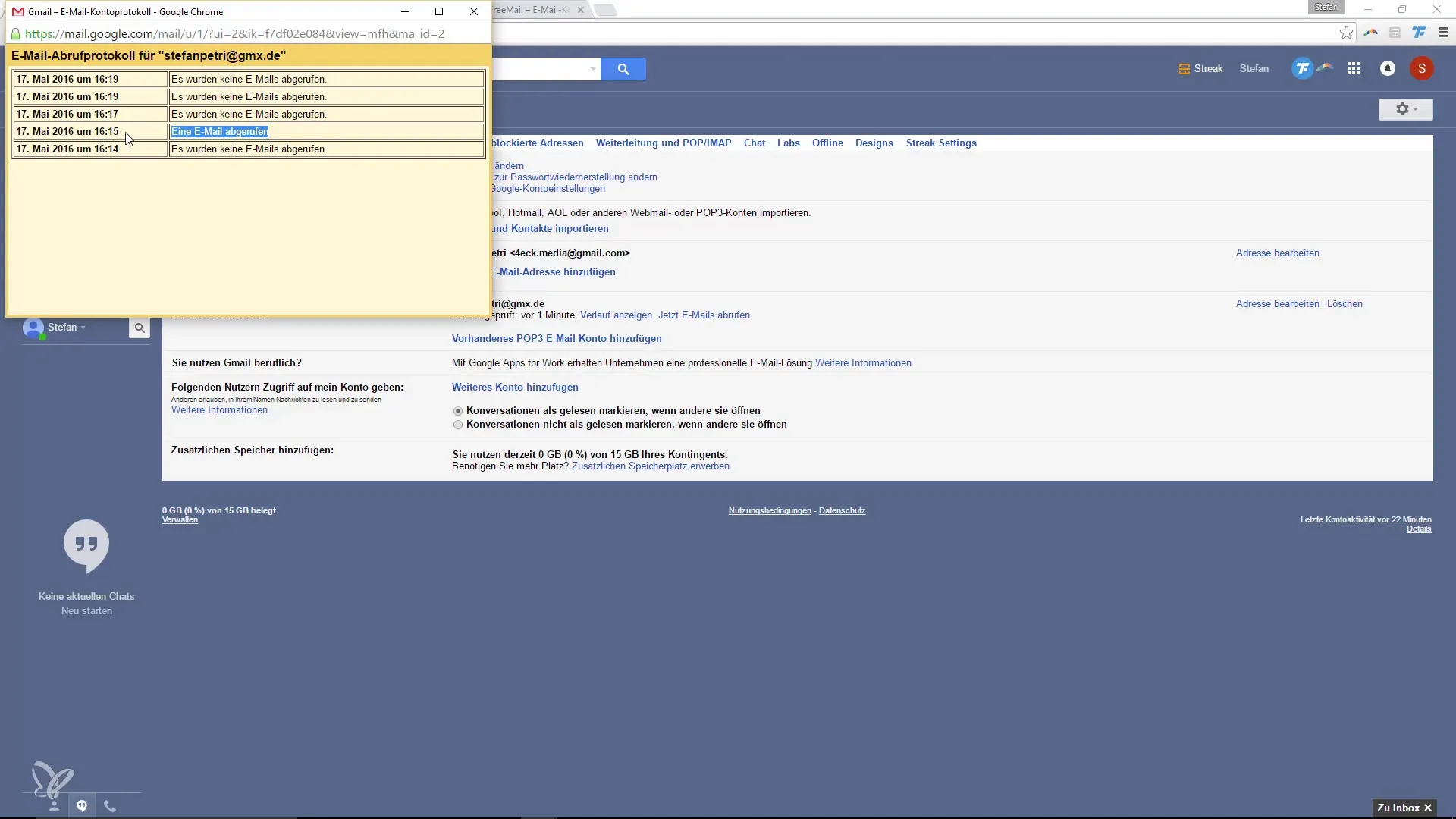Image resolution: width=1456 pixels, height=819 pixels.
Task: Click Weitere Informationen under account access
Action: tap(219, 410)
